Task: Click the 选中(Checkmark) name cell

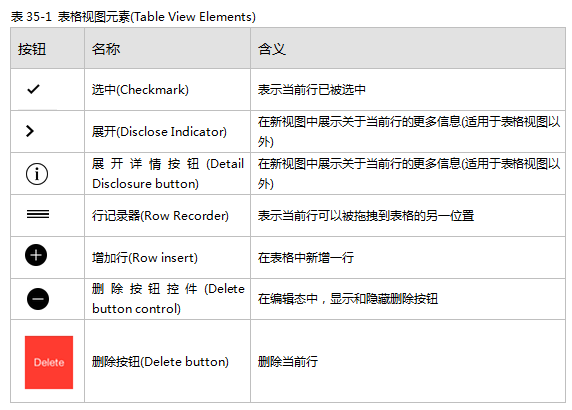Action: coord(140,90)
